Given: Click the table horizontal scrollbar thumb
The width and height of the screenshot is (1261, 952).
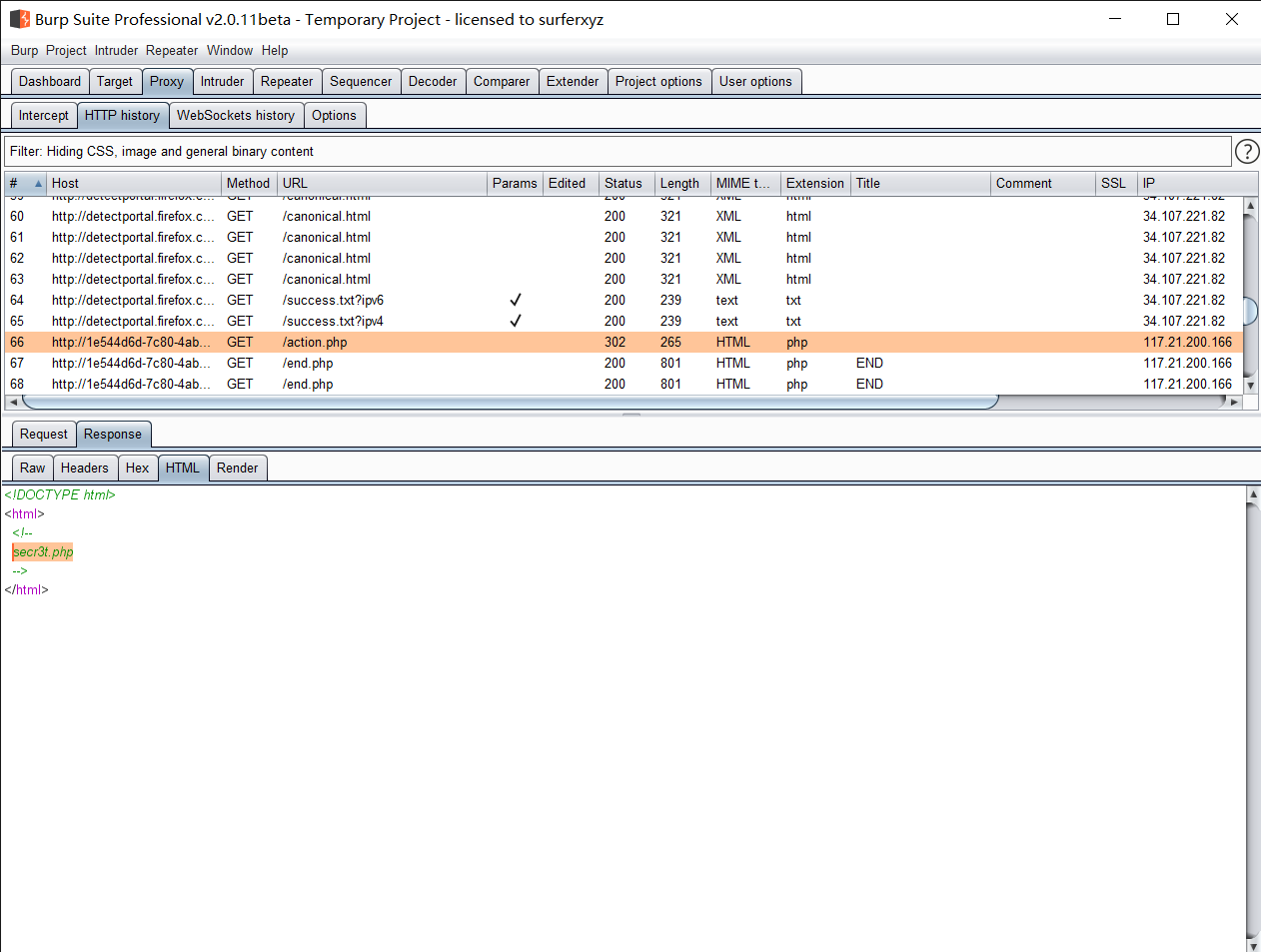Looking at the screenshot, I should pos(510,402).
